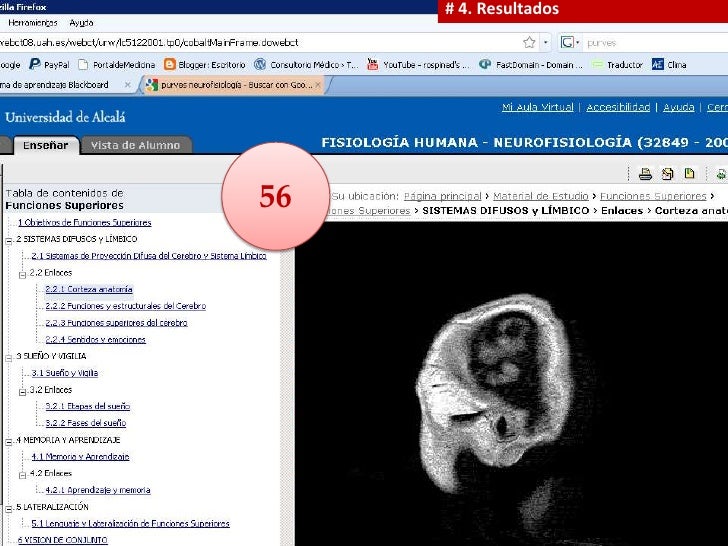This screenshot has height=546, width=728.
Task: Open 1 Objetivos de Funciones Superiores
Action: 84,222
